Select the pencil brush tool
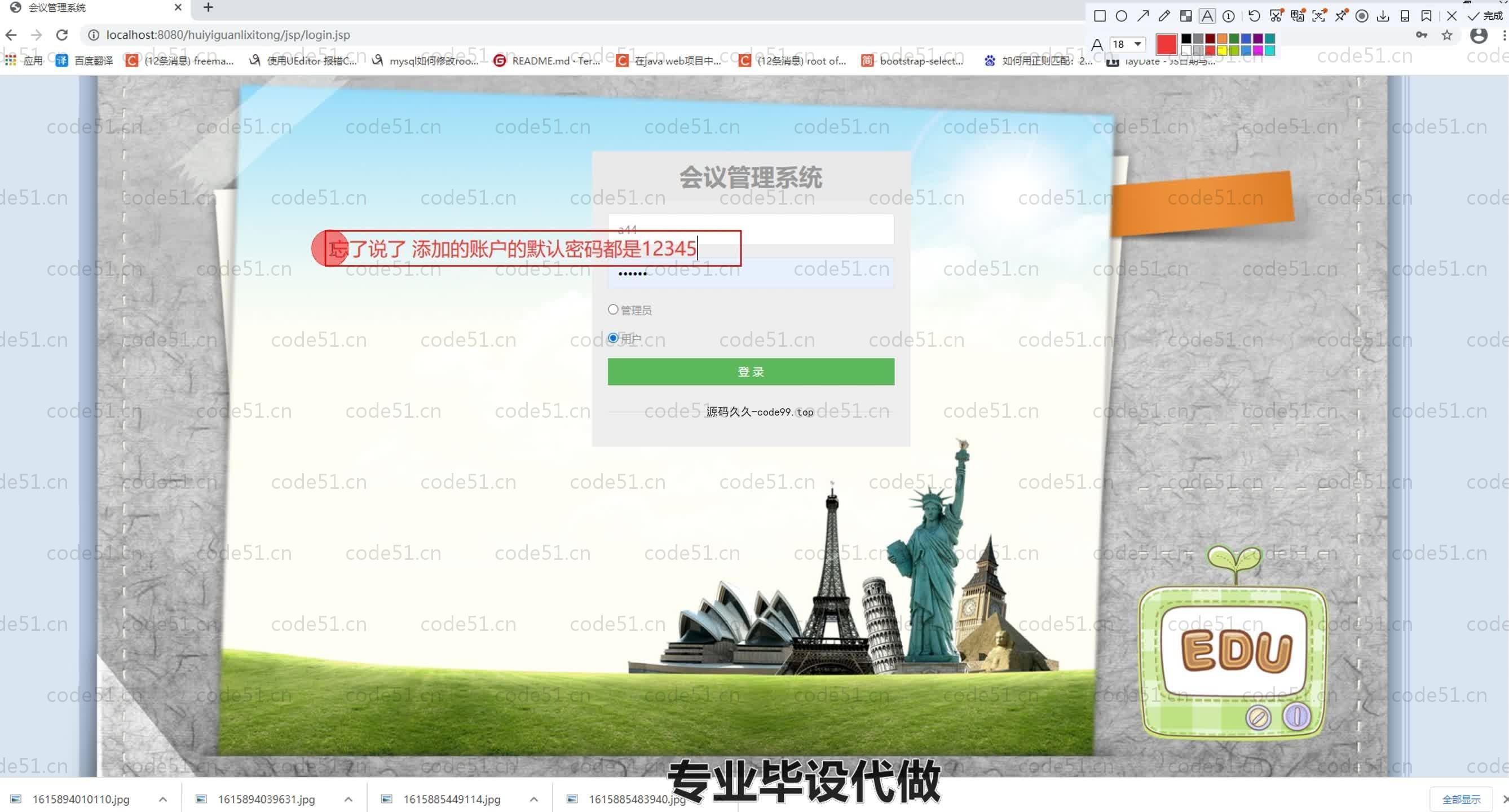 click(x=1164, y=16)
